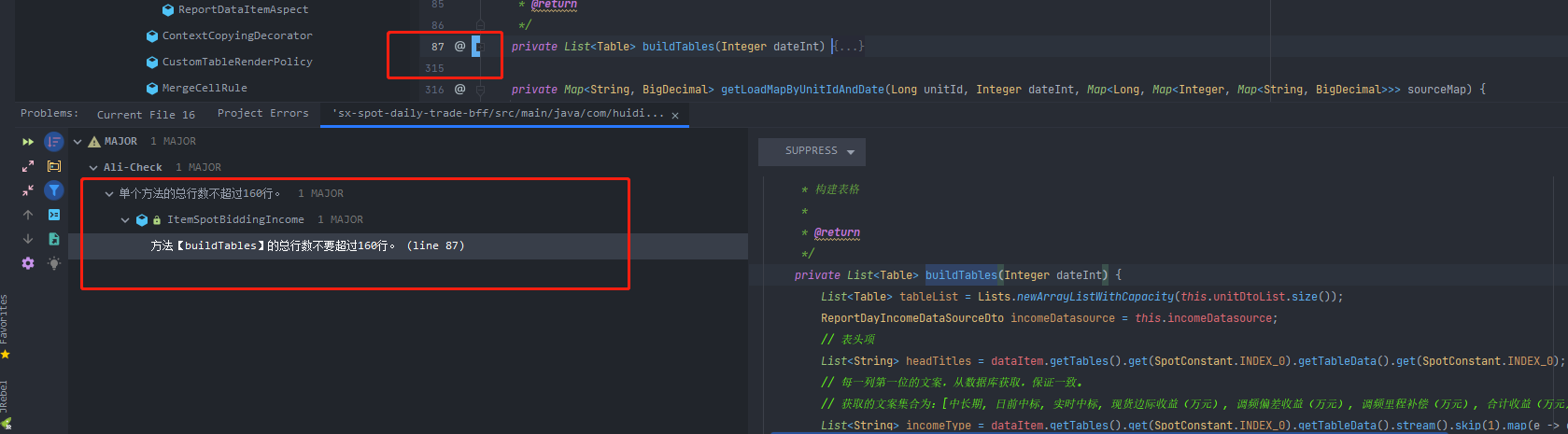Screen dimensions: 1568x434
Task: Open the Favorites tool window
Action: coord(5,320)
